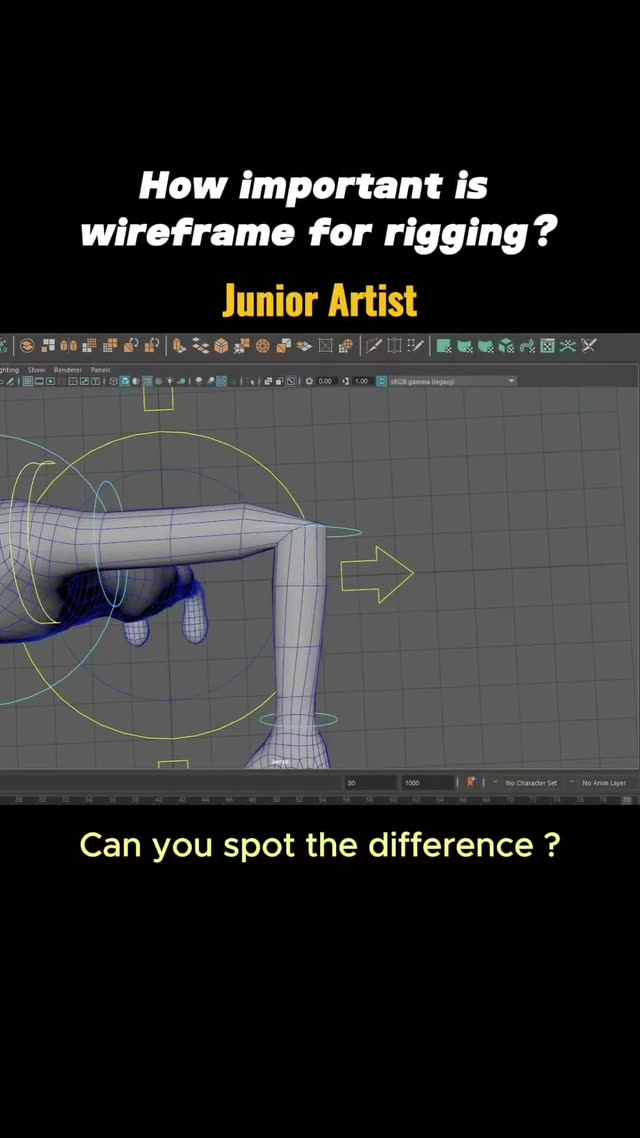This screenshot has width=640, height=1138.
Task: Toggle multisample anti-aliasing
Action: coord(221,381)
